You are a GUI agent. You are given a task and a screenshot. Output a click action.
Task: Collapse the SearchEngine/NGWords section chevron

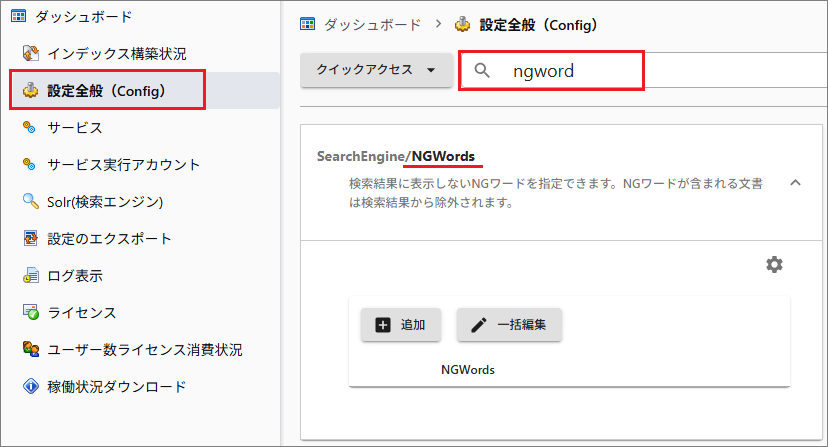pyautogui.click(x=796, y=182)
